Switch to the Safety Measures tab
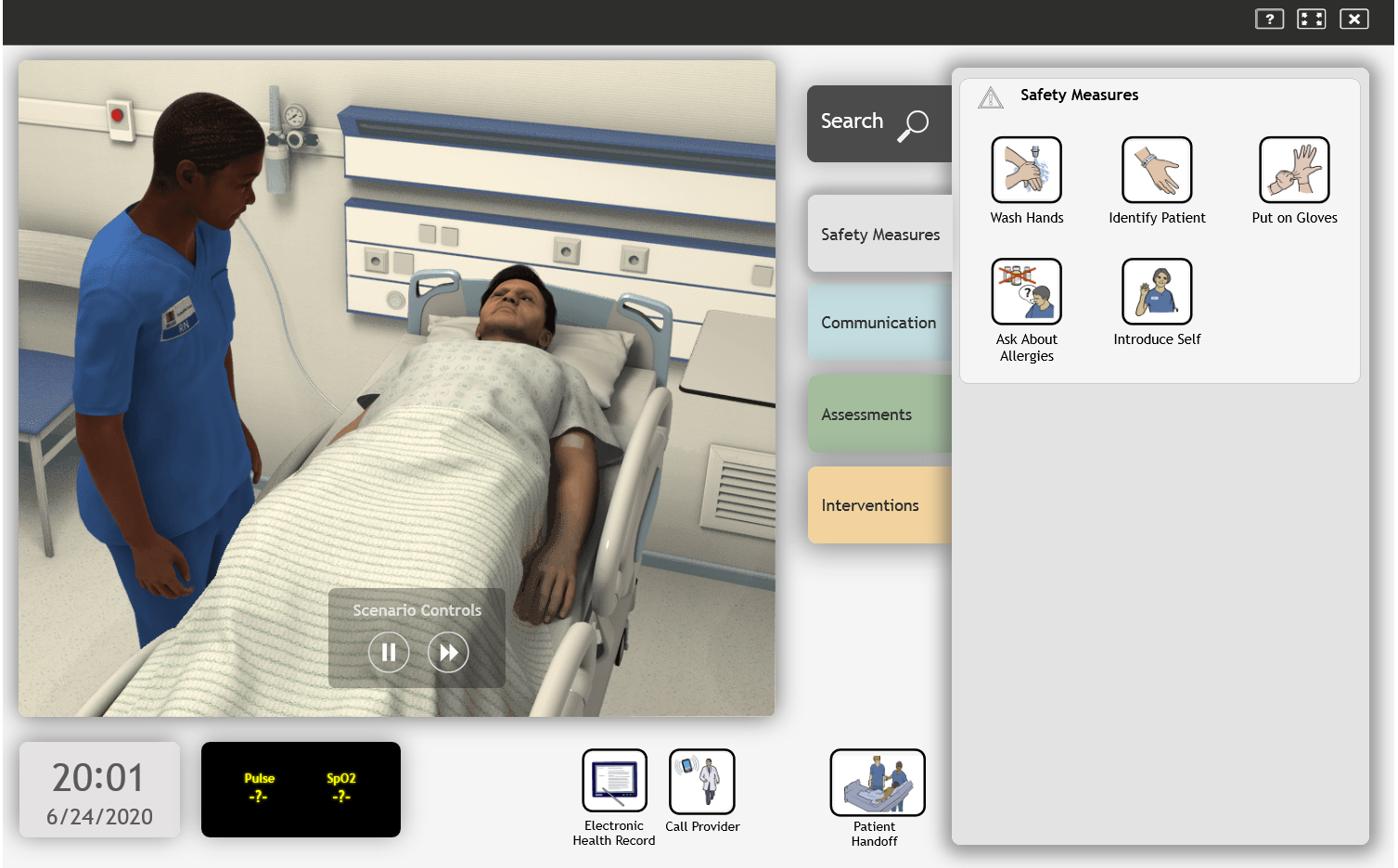The image size is (1398, 868). point(879,235)
